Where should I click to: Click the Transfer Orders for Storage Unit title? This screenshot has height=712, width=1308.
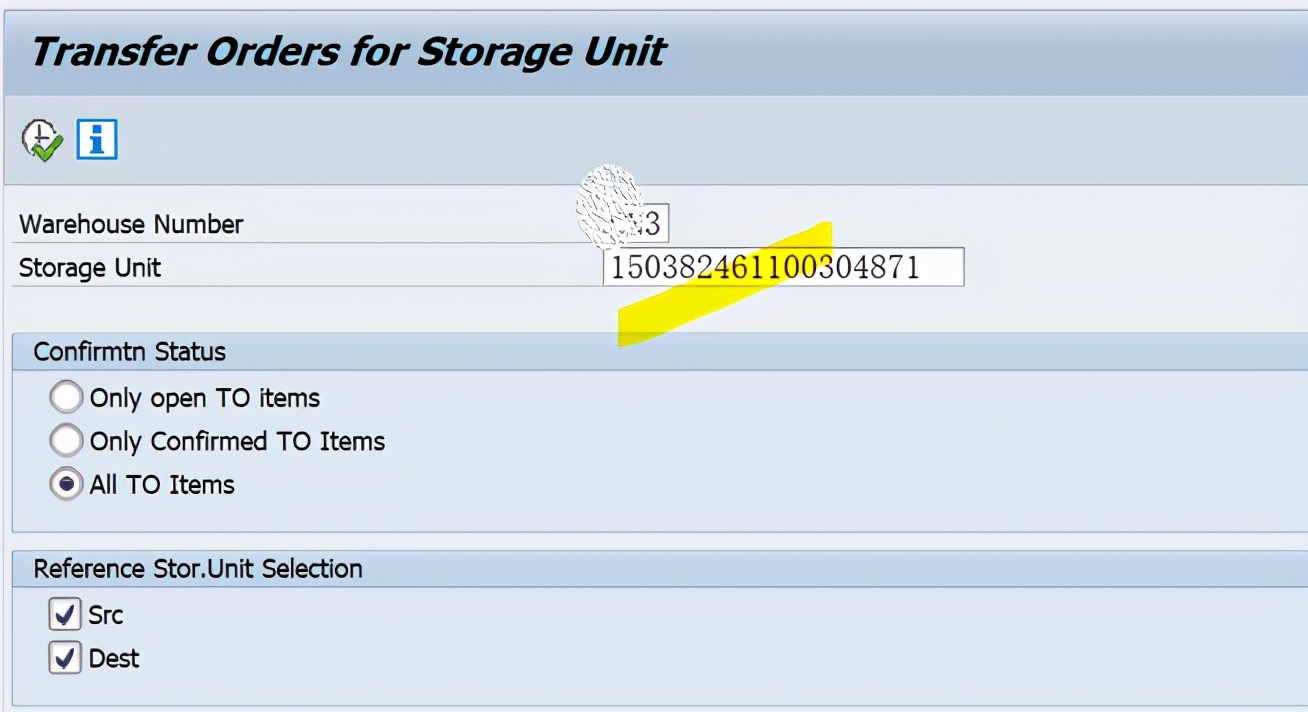[x=348, y=51]
